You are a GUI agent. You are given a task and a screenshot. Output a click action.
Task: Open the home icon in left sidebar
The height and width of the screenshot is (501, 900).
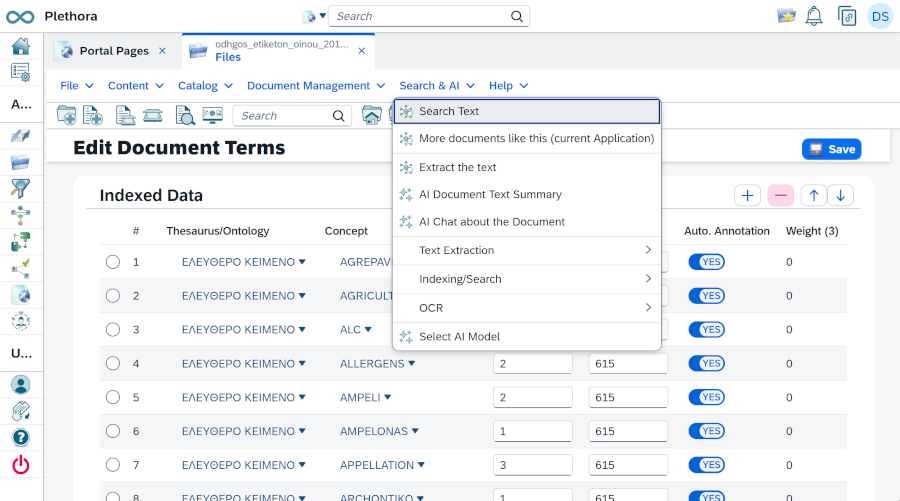click(x=21, y=46)
